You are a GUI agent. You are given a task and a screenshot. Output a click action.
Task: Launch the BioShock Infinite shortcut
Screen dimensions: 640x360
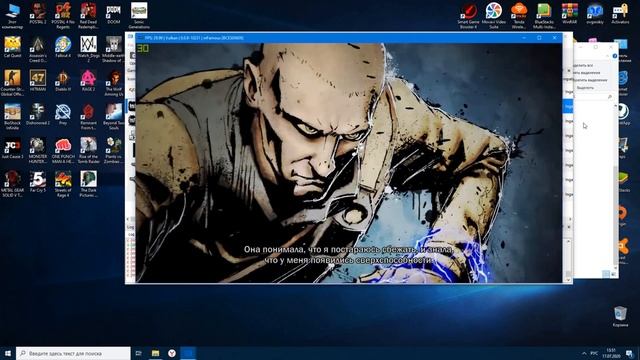(12, 116)
